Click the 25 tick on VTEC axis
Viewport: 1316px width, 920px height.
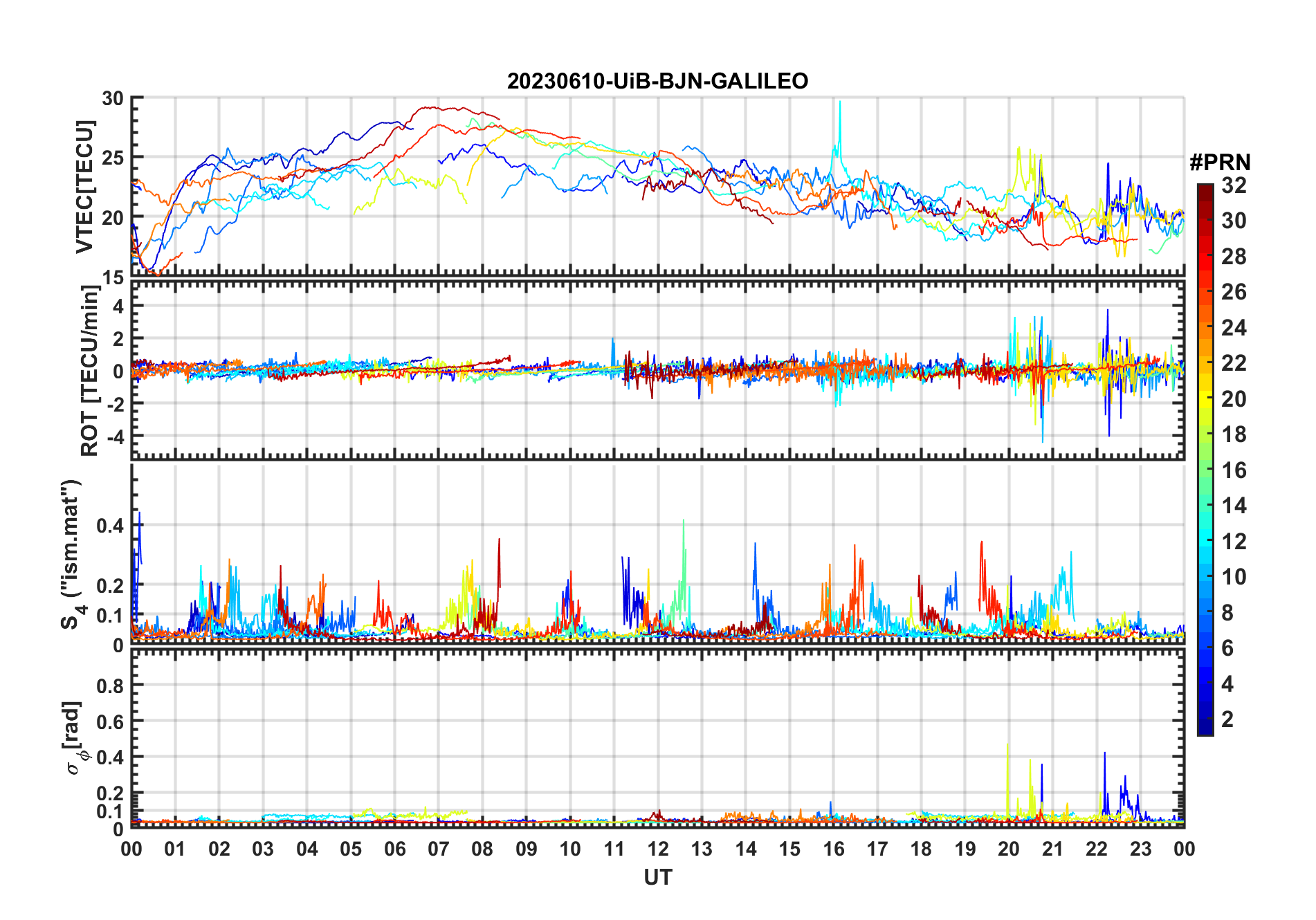[x=113, y=158]
